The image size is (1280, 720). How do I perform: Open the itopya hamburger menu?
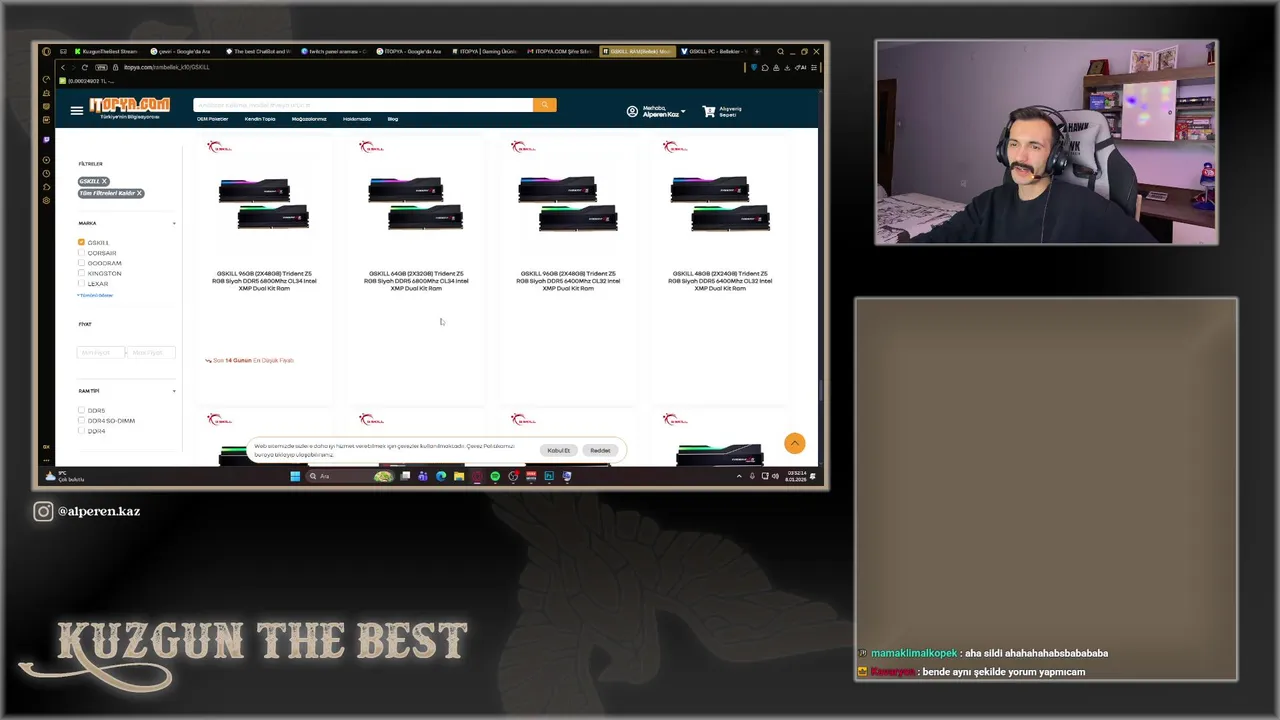pos(77,110)
